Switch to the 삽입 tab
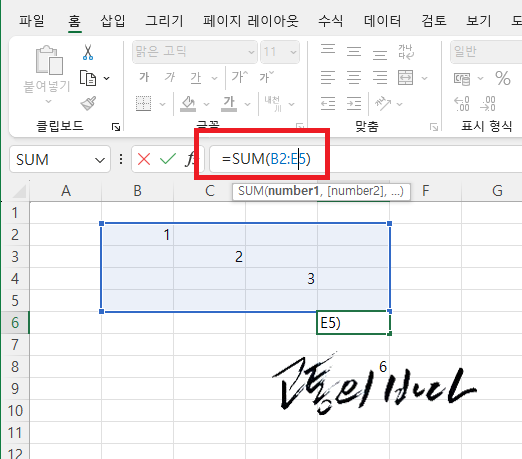 (113, 21)
